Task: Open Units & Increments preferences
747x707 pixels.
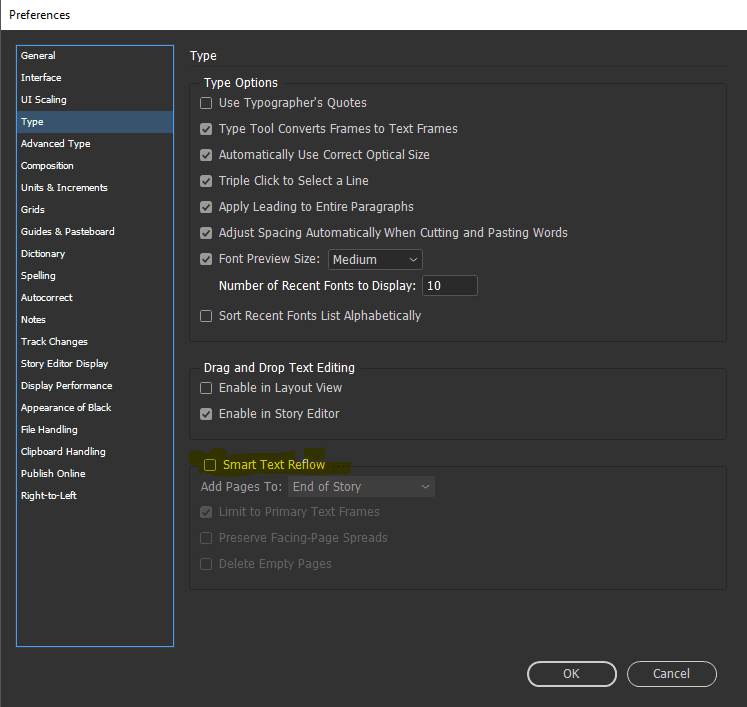Action: [95, 188]
